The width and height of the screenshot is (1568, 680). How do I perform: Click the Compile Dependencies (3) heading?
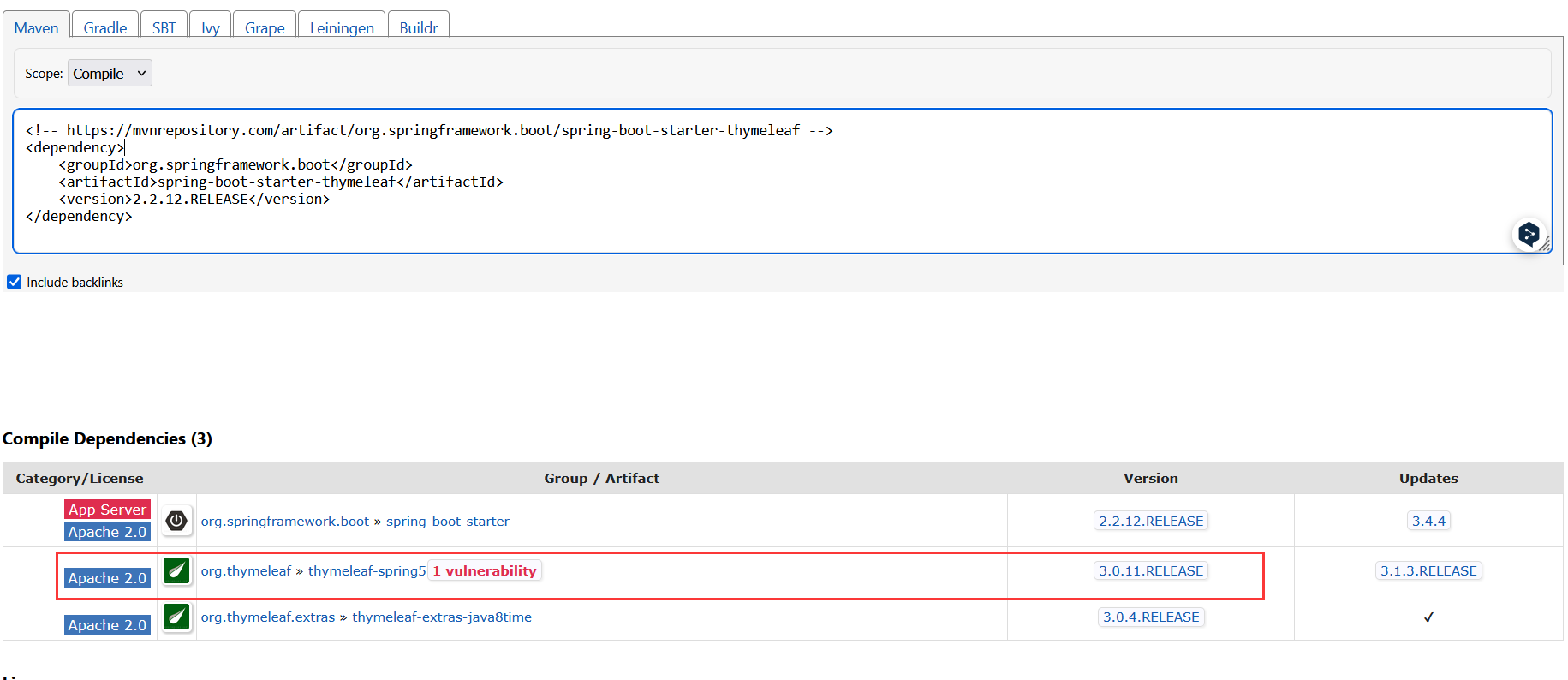click(107, 438)
